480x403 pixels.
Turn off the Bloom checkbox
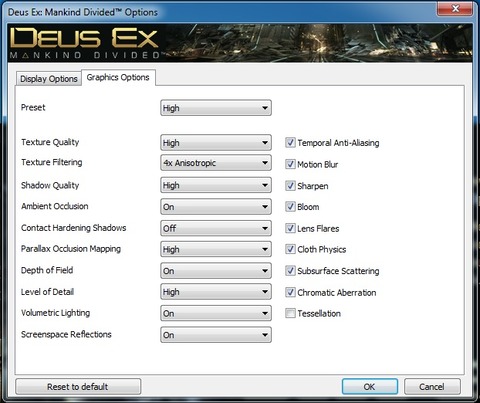290,207
